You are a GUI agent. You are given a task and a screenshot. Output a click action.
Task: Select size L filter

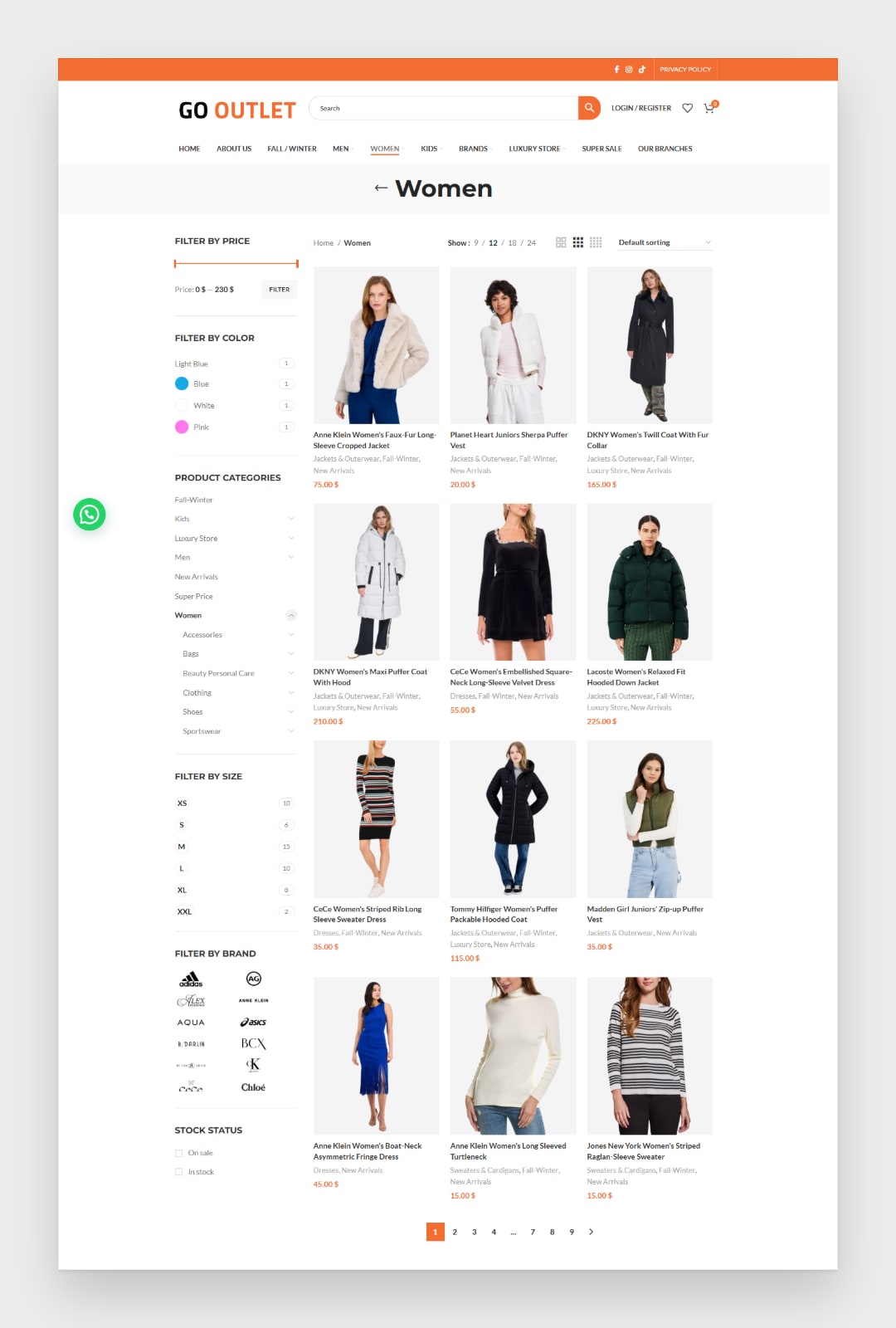(x=182, y=868)
